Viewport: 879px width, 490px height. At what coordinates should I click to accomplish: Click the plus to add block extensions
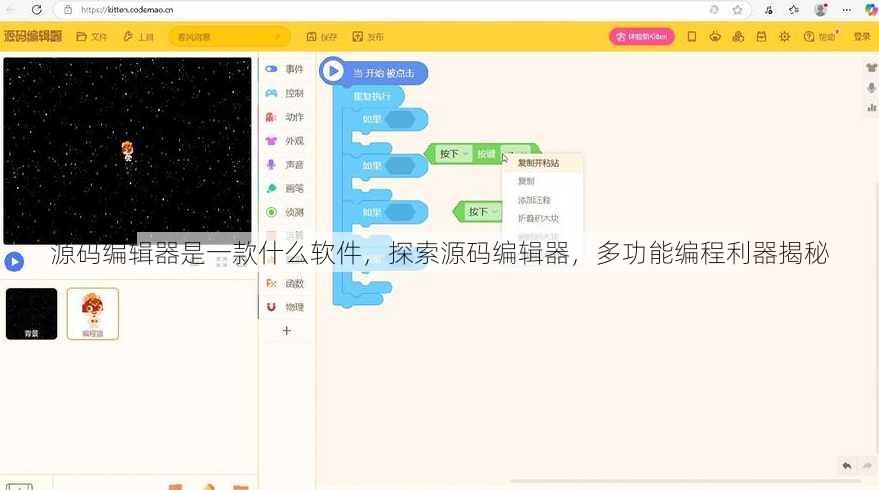(286, 331)
